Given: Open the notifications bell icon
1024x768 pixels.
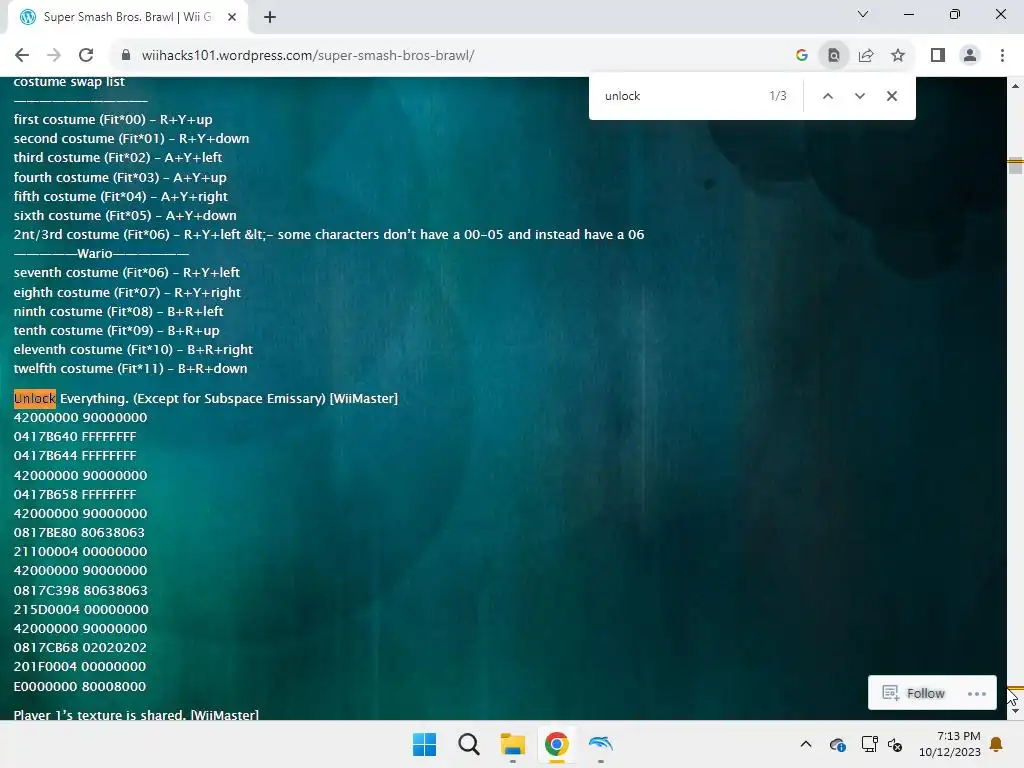Looking at the screenshot, I should pyautogui.click(x=996, y=744).
